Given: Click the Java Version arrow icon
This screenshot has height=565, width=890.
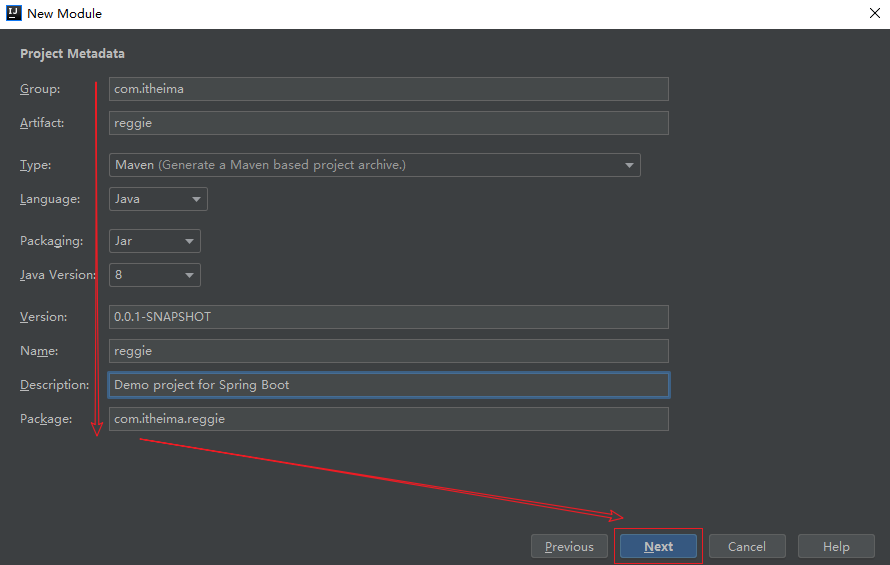Looking at the screenshot, I should [188, 275].
